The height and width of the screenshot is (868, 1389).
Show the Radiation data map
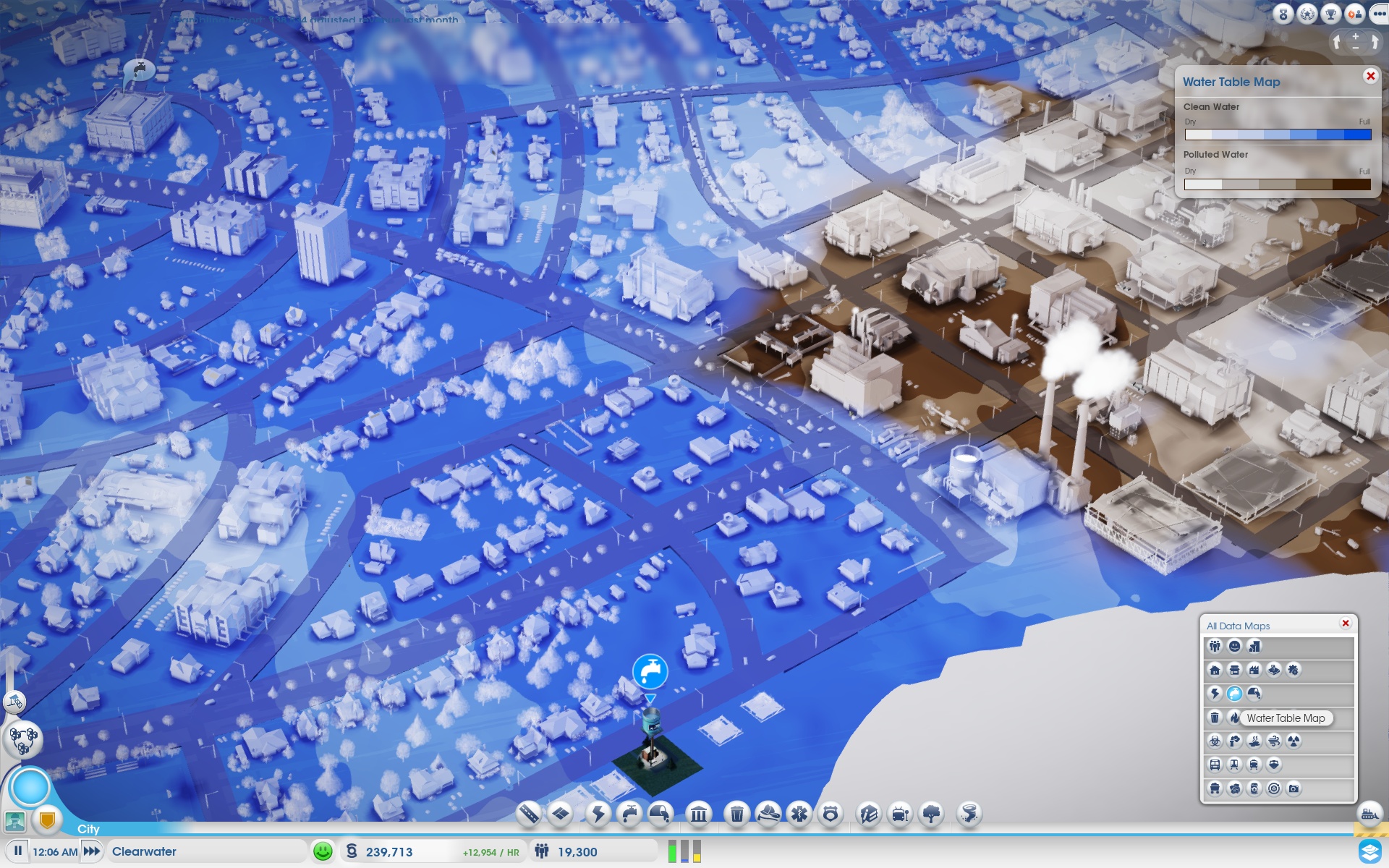1294,741
